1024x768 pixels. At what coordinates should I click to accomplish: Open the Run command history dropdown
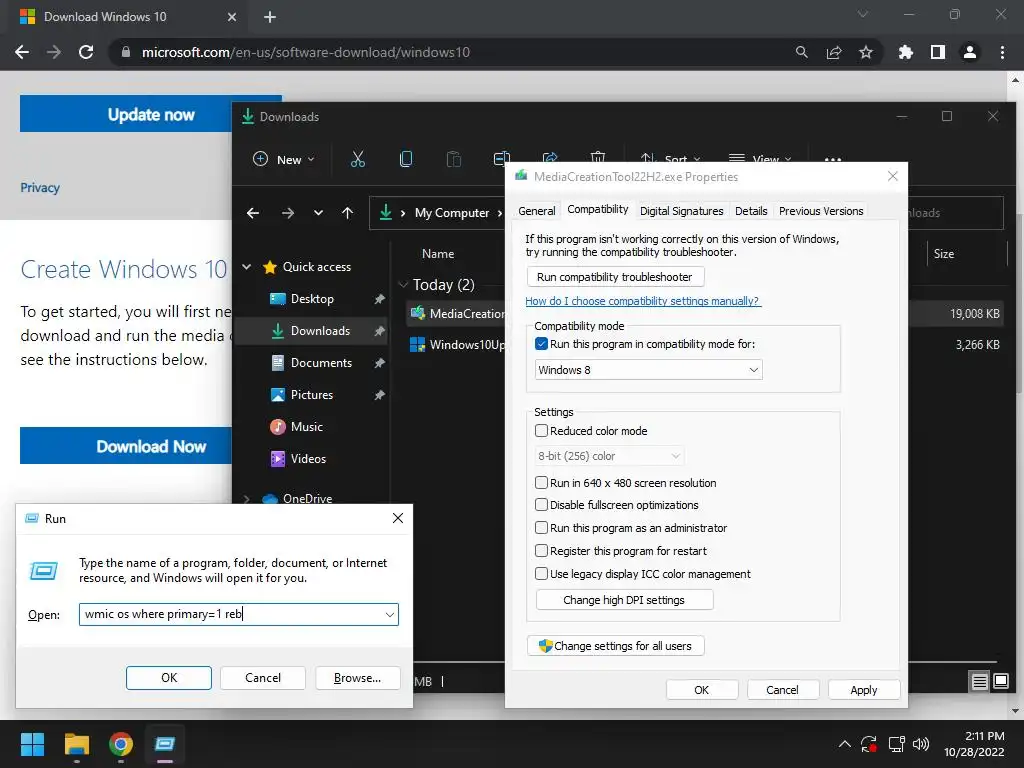click(390, 615)
